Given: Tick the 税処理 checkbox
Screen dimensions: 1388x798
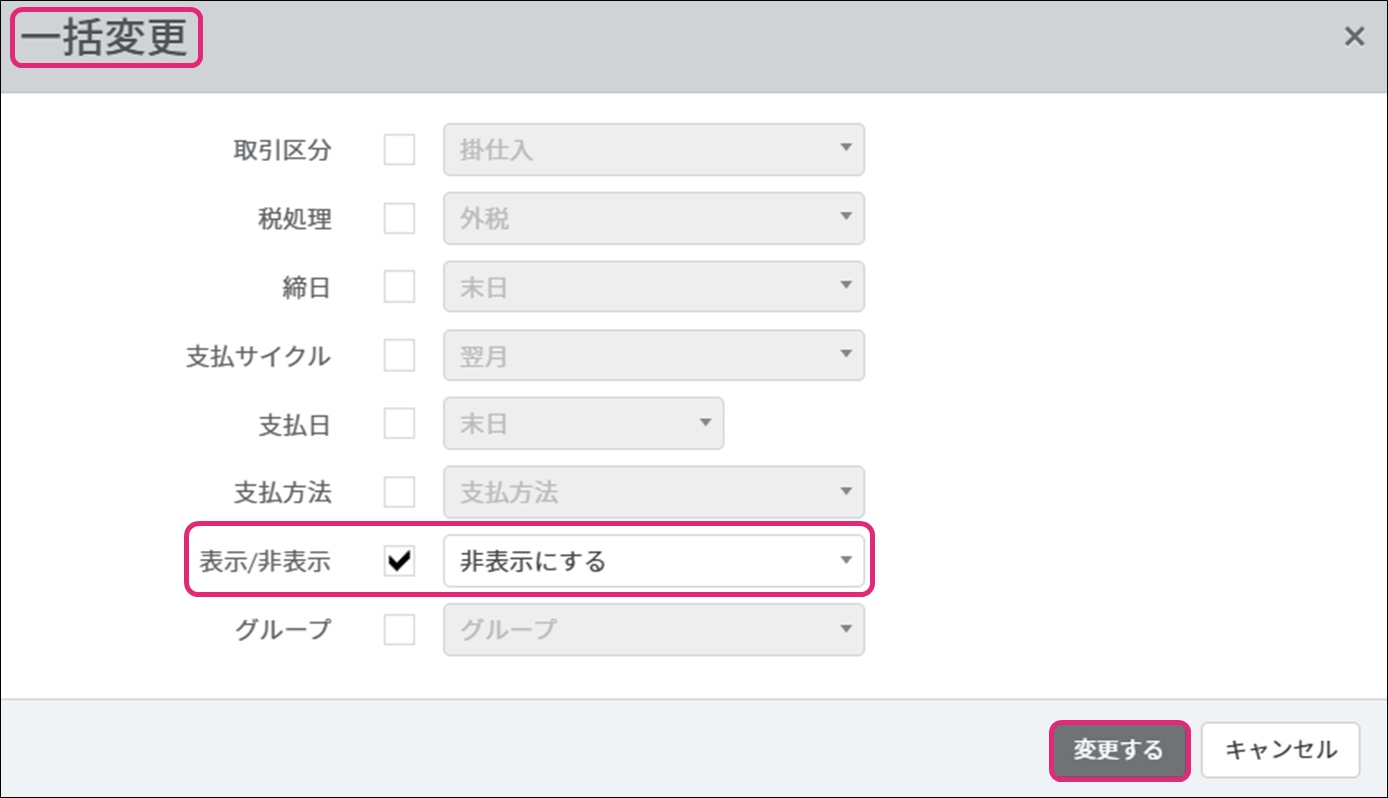Looking at the screenshot, I should (399, 219).
